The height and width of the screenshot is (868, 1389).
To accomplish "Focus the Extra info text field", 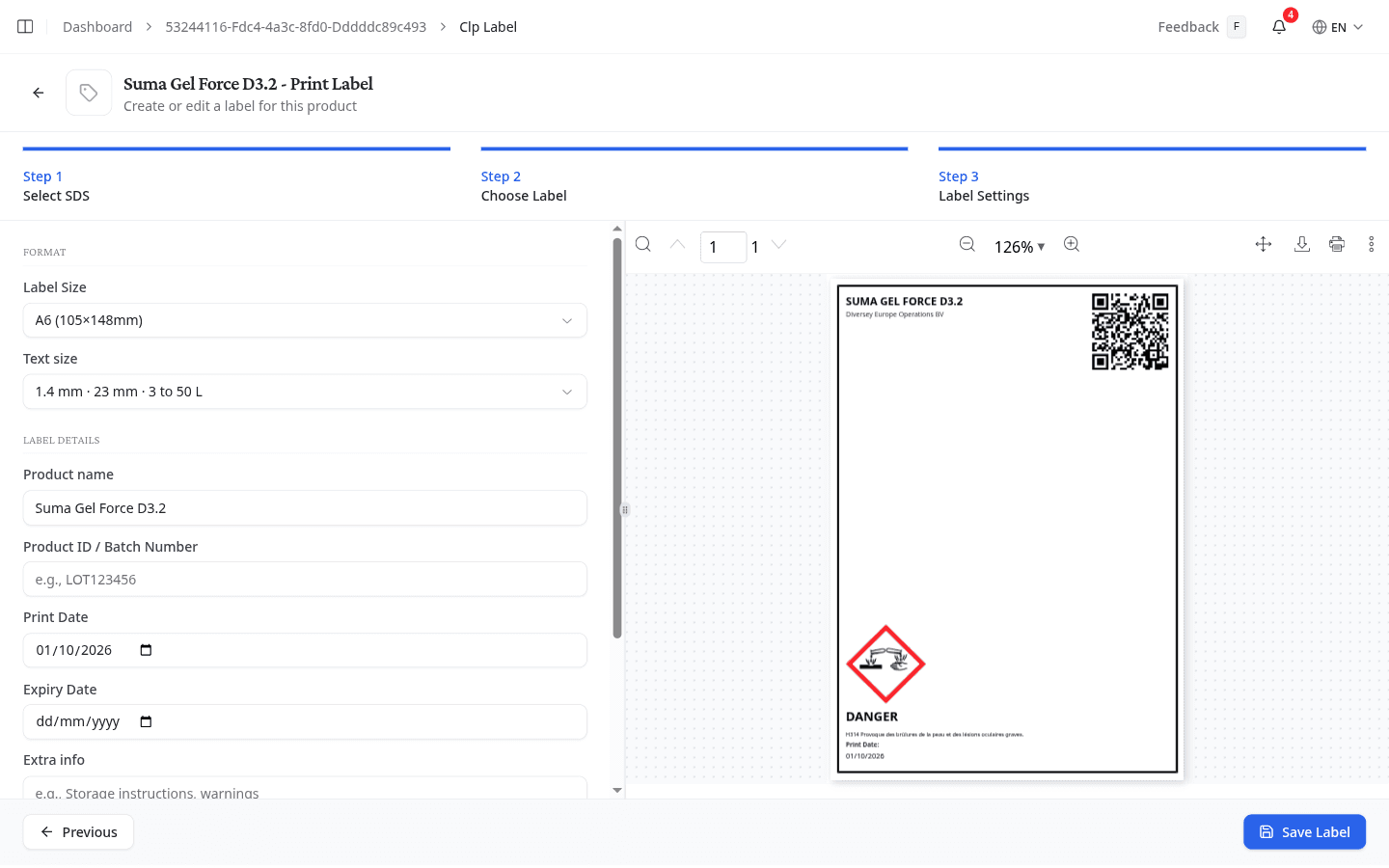I will click(305, 788).
